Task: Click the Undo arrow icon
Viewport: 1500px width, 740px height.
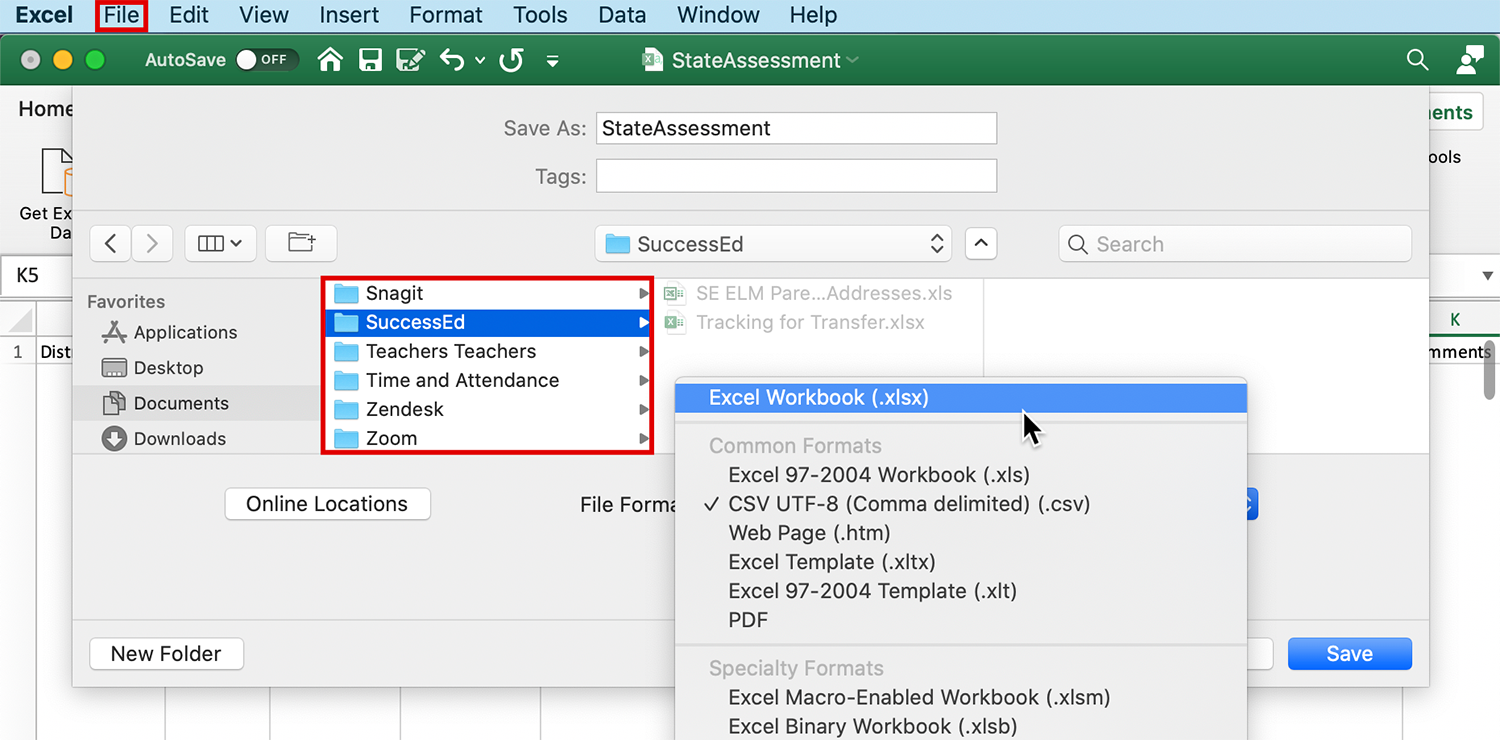Action: click(452, 60)
